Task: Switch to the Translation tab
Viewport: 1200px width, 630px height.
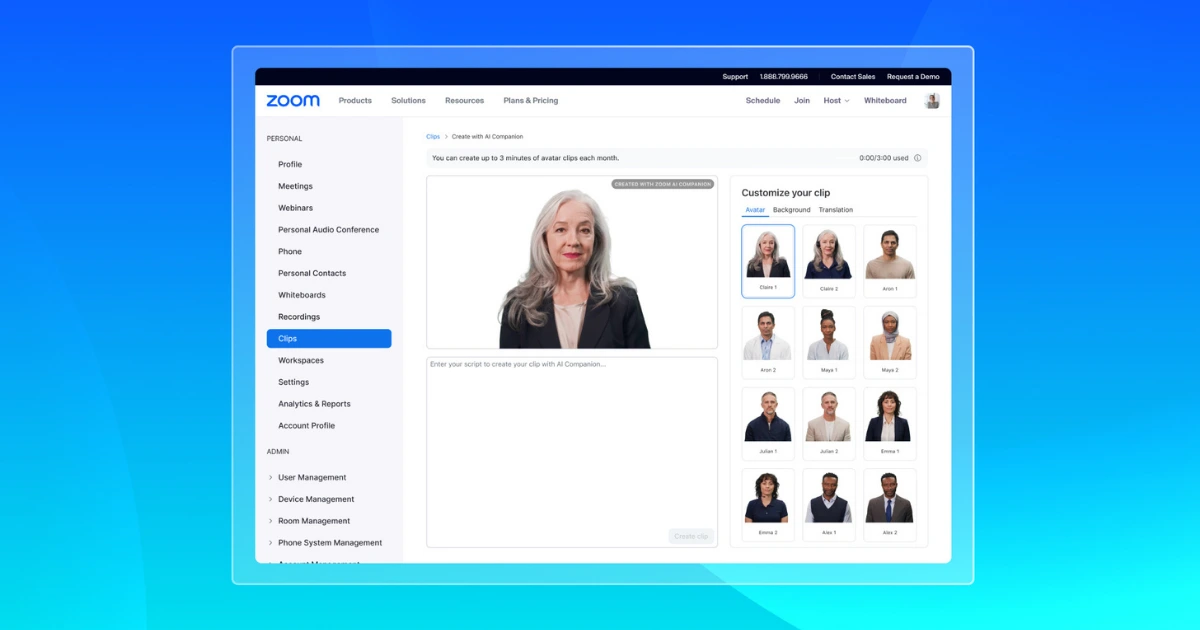Action: (x=835, y=210)
